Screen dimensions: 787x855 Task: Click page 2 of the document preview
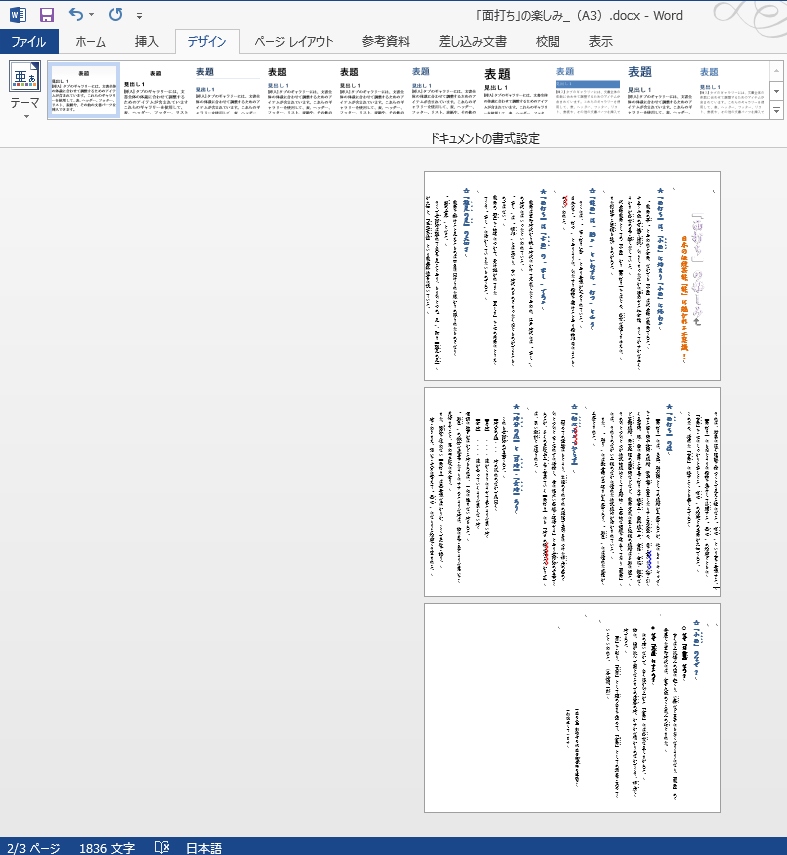(572, 492)
